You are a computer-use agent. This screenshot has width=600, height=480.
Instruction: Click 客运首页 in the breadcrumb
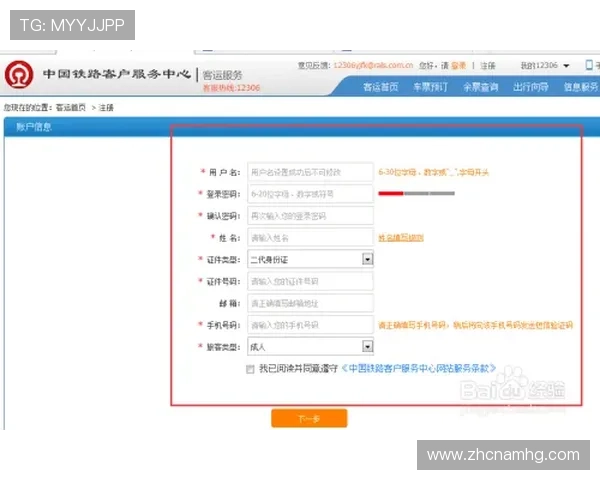[71, 108]
